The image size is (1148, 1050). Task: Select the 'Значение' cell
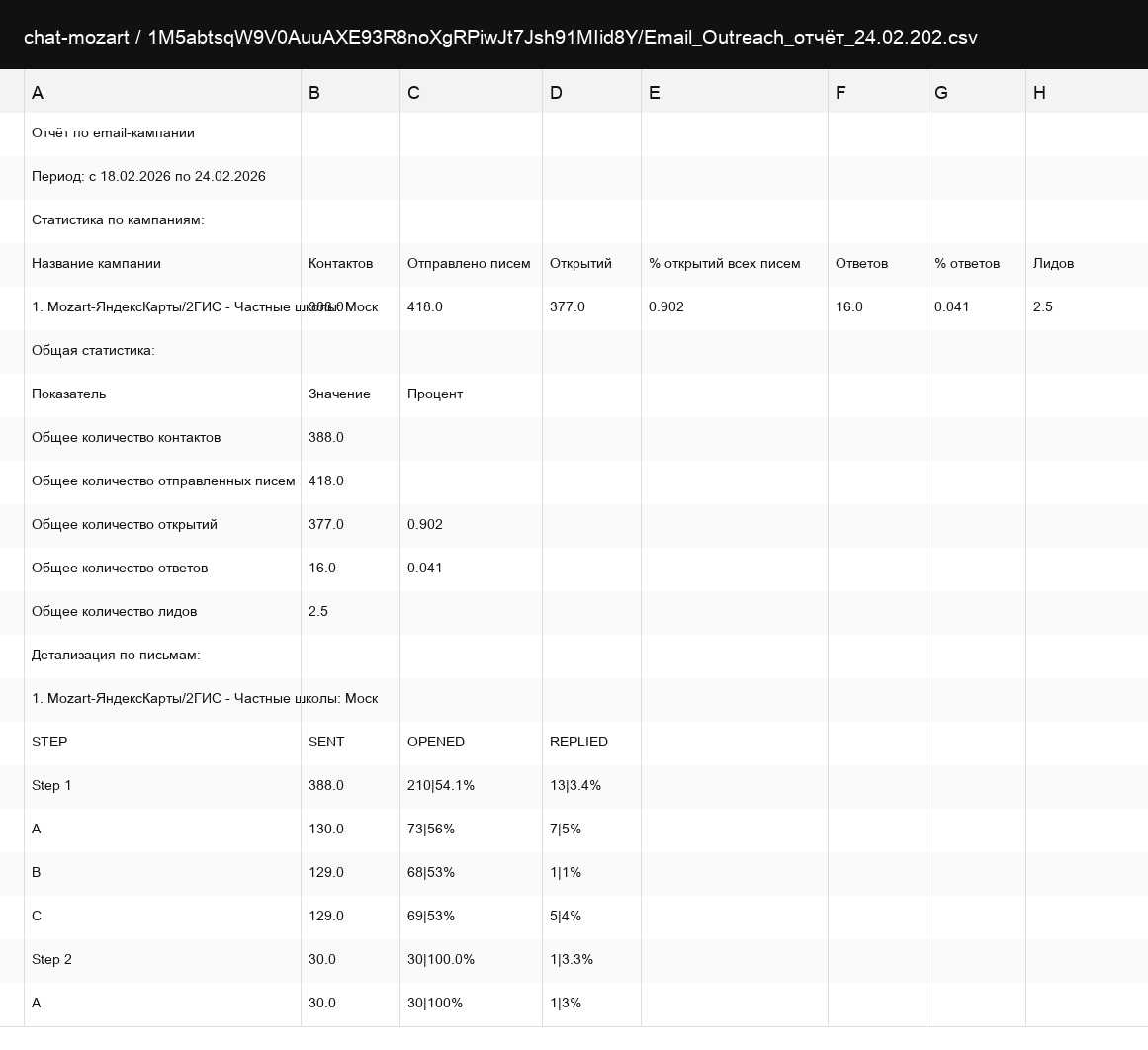click(x=350, y=394)
